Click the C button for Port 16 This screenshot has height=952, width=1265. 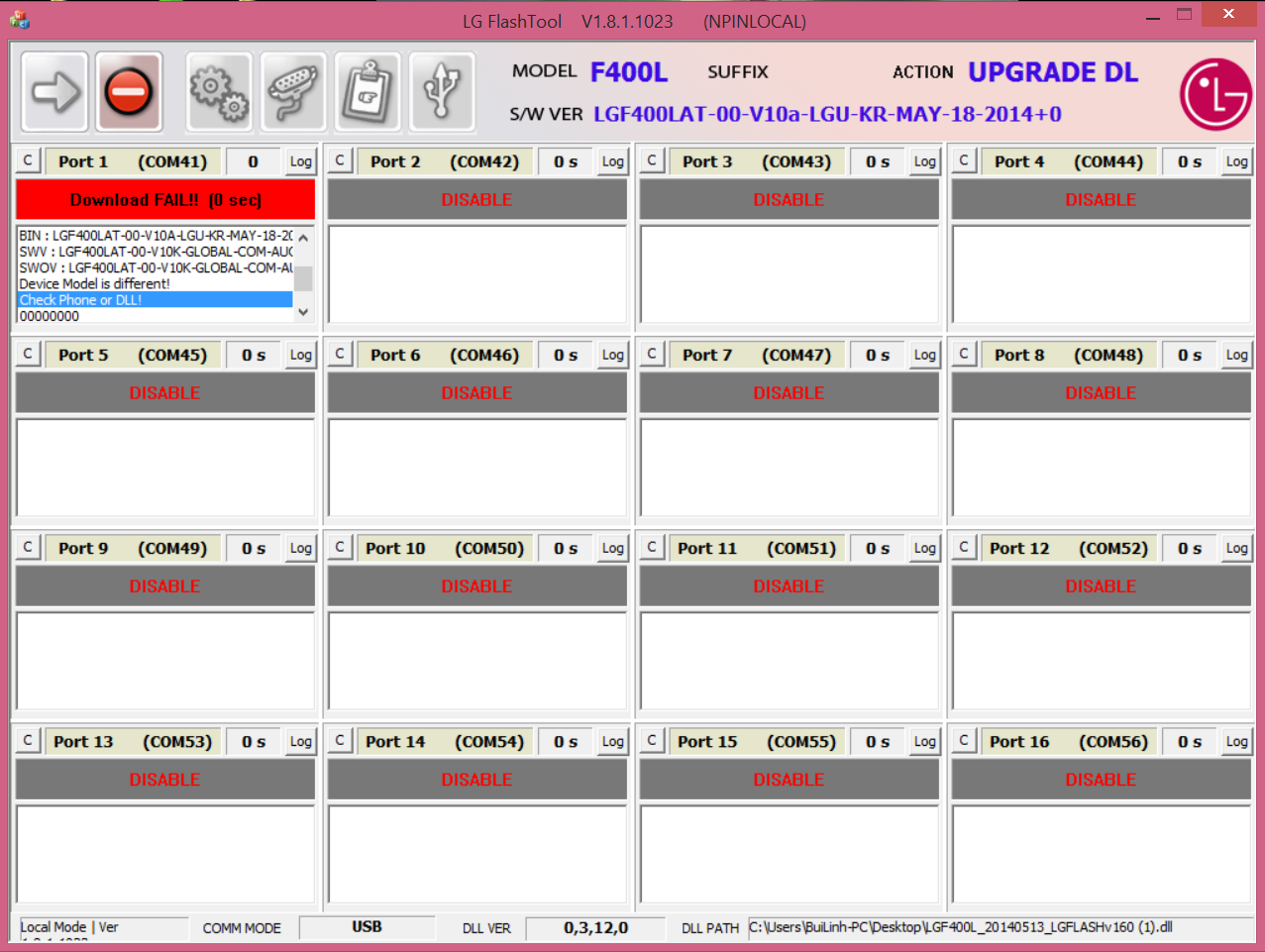(964, 740)
